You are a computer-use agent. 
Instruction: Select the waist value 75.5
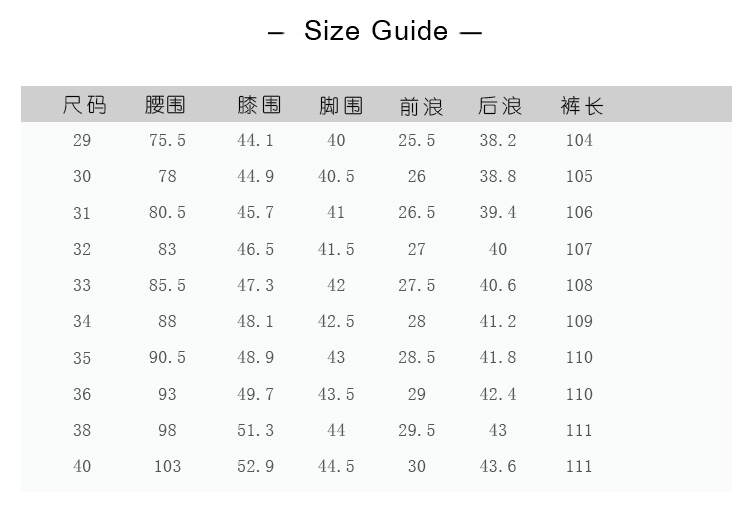167,141
